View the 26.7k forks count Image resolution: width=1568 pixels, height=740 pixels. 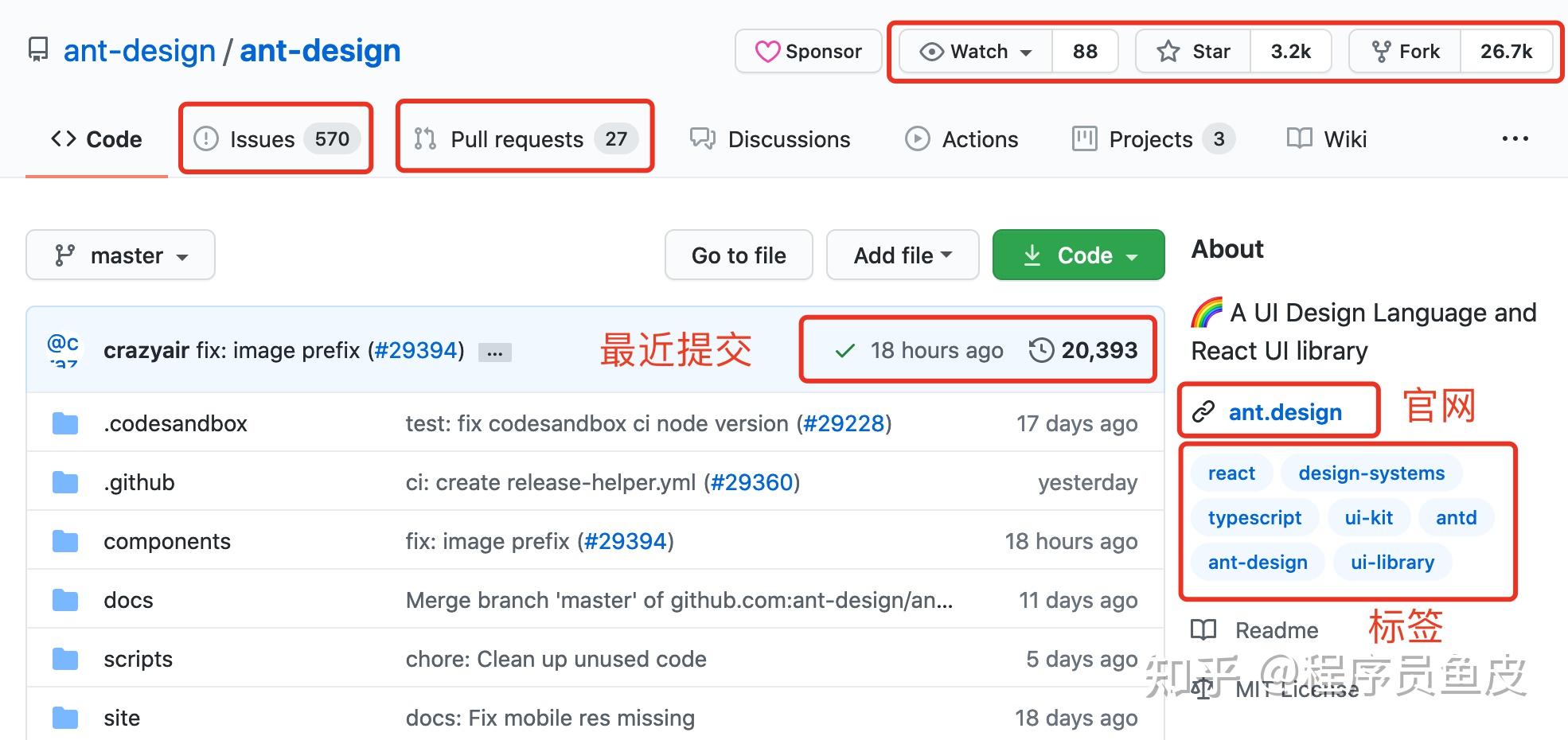coord(1507,52)
